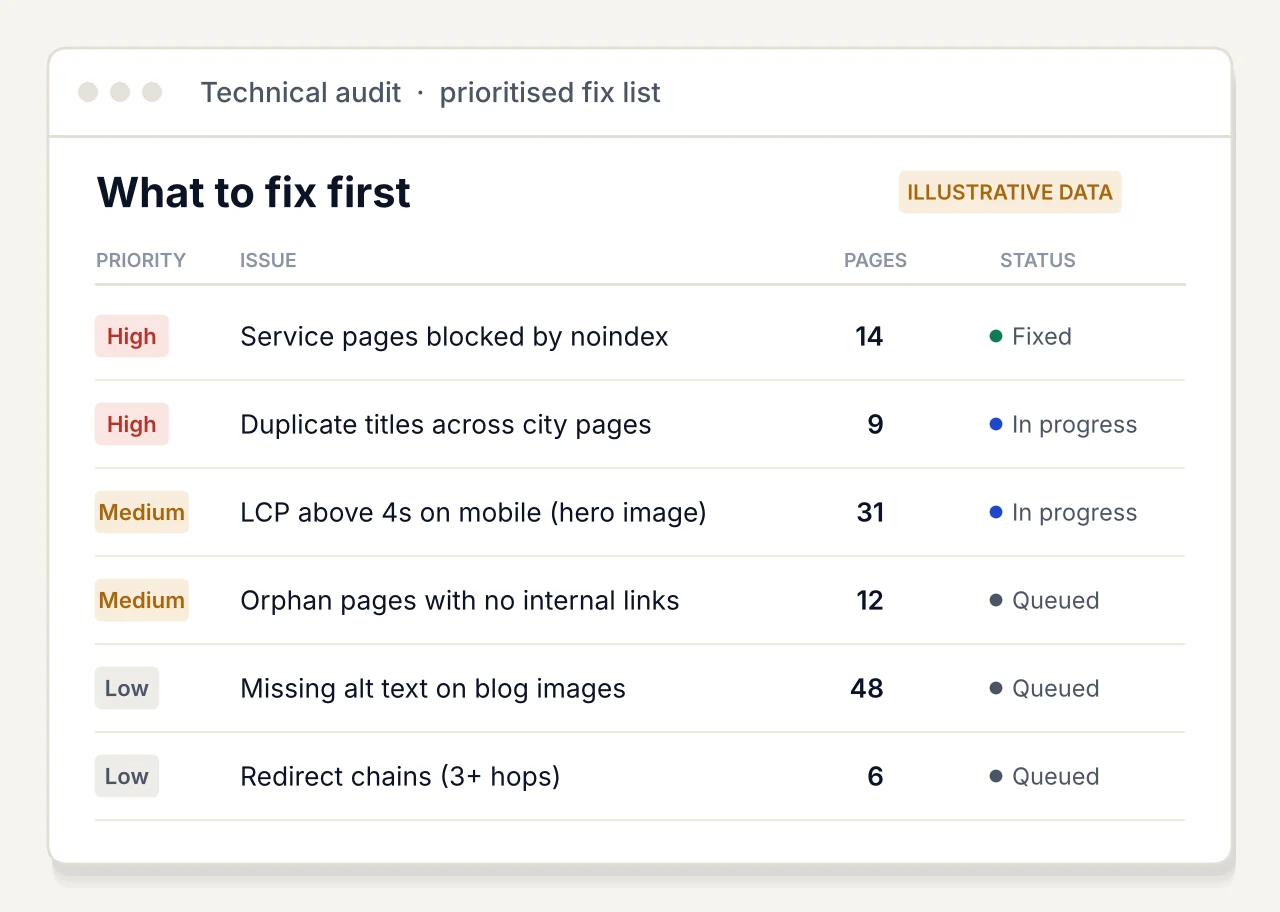Select the High badge for duplicate titles

(x=132, y=424)
